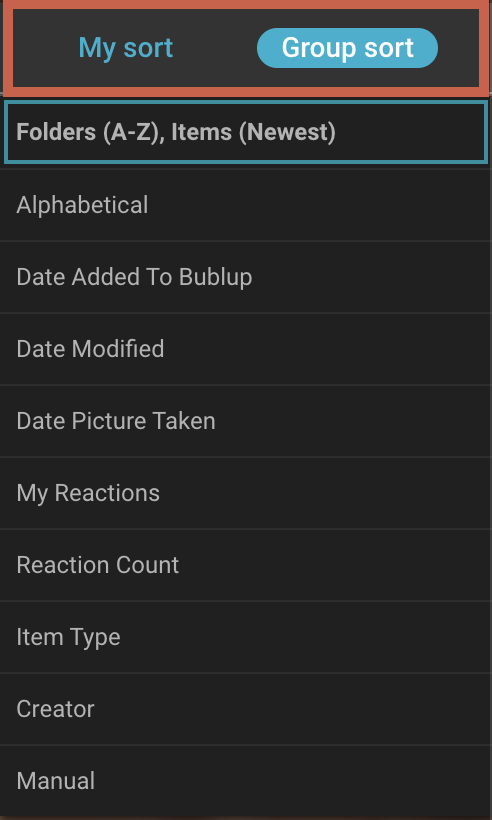Click the blue My sort text

125,48
